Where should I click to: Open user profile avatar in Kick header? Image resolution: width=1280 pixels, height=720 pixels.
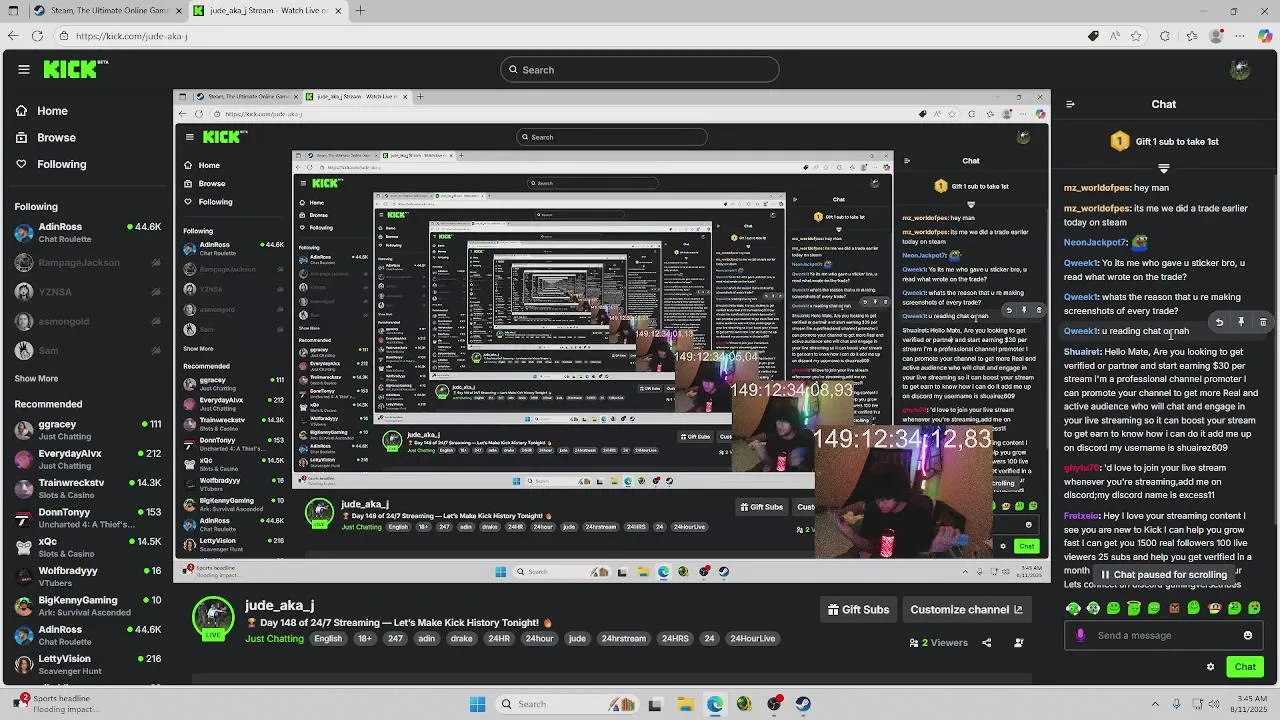(x=1240, y=69)
